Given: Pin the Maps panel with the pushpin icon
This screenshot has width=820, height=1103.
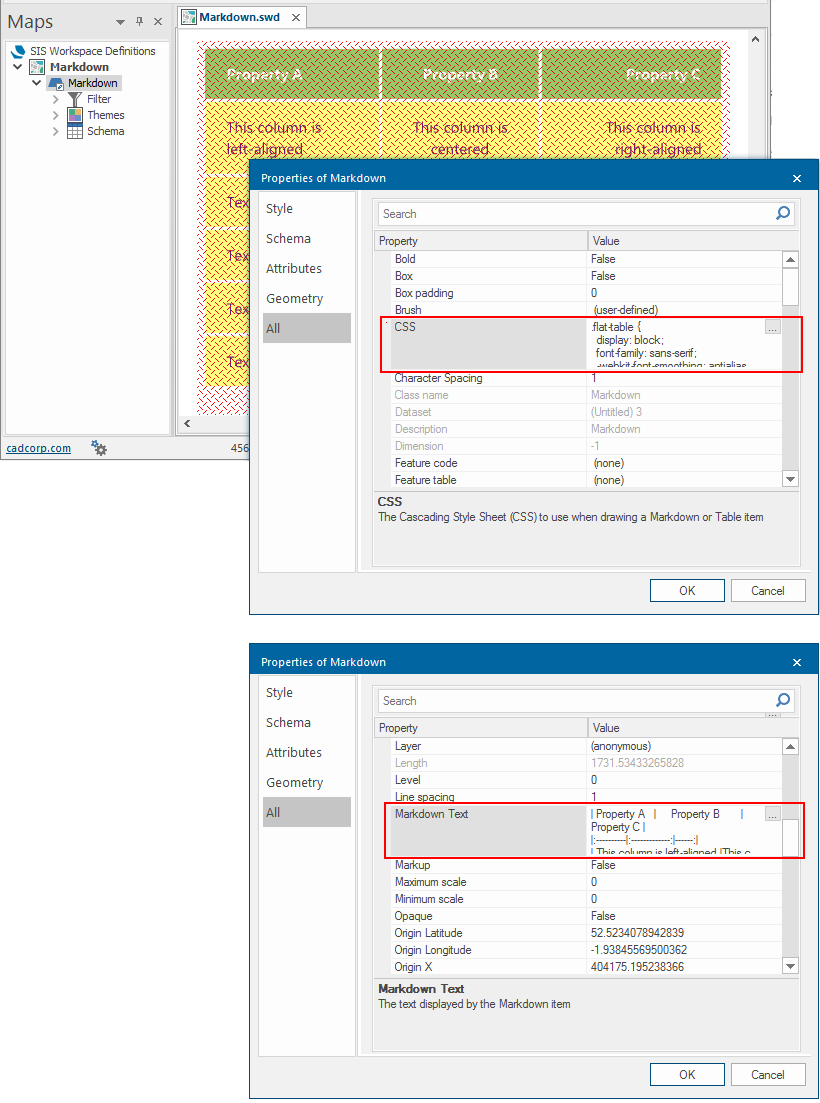Looking at the screenshot, I should pos(139,21).
